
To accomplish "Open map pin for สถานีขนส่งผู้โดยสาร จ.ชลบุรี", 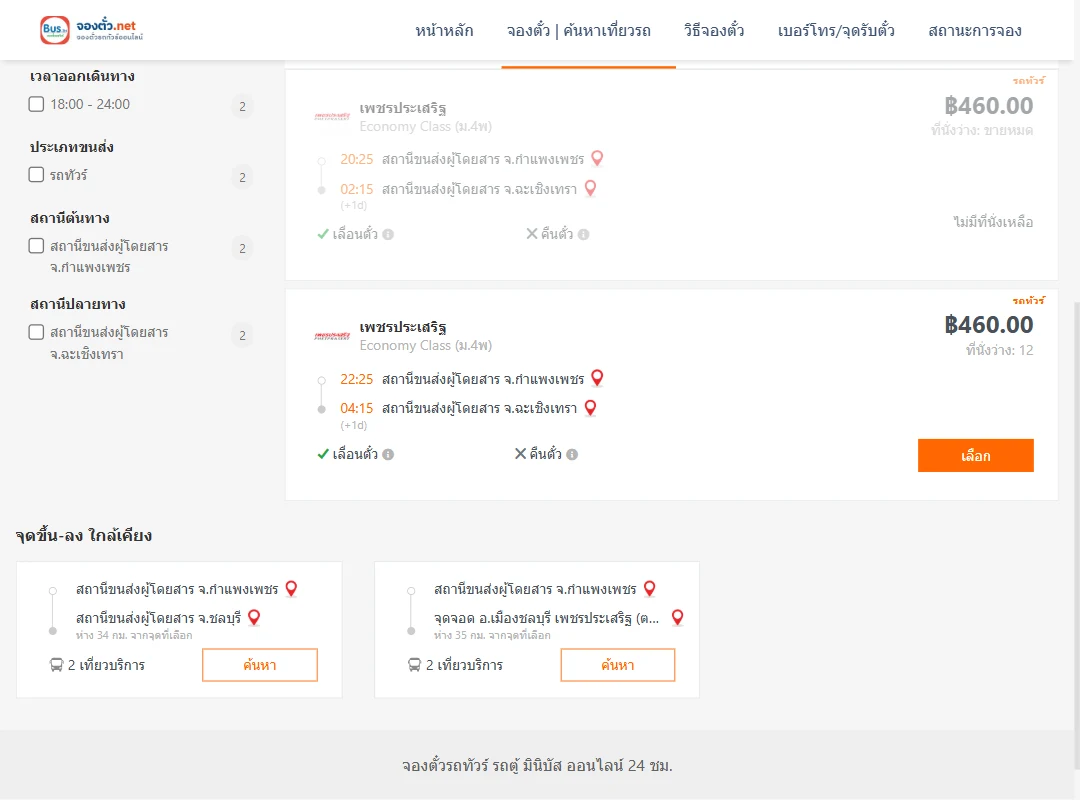I will [x=254, y=617].
